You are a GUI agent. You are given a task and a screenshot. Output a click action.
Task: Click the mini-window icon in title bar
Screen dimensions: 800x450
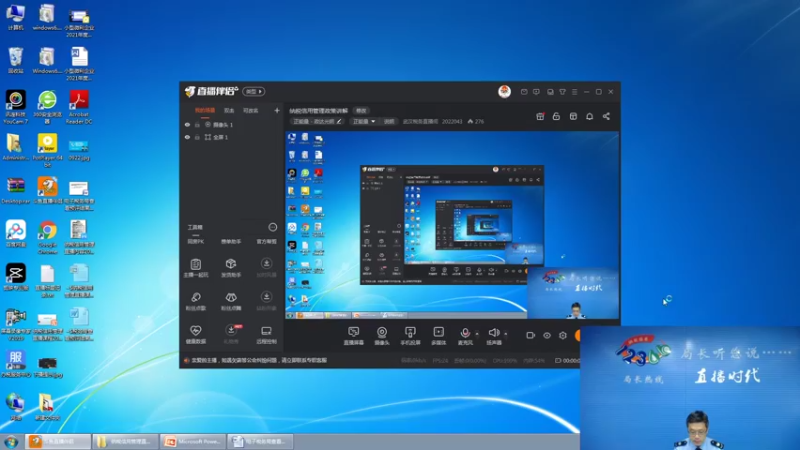point(550,92)
